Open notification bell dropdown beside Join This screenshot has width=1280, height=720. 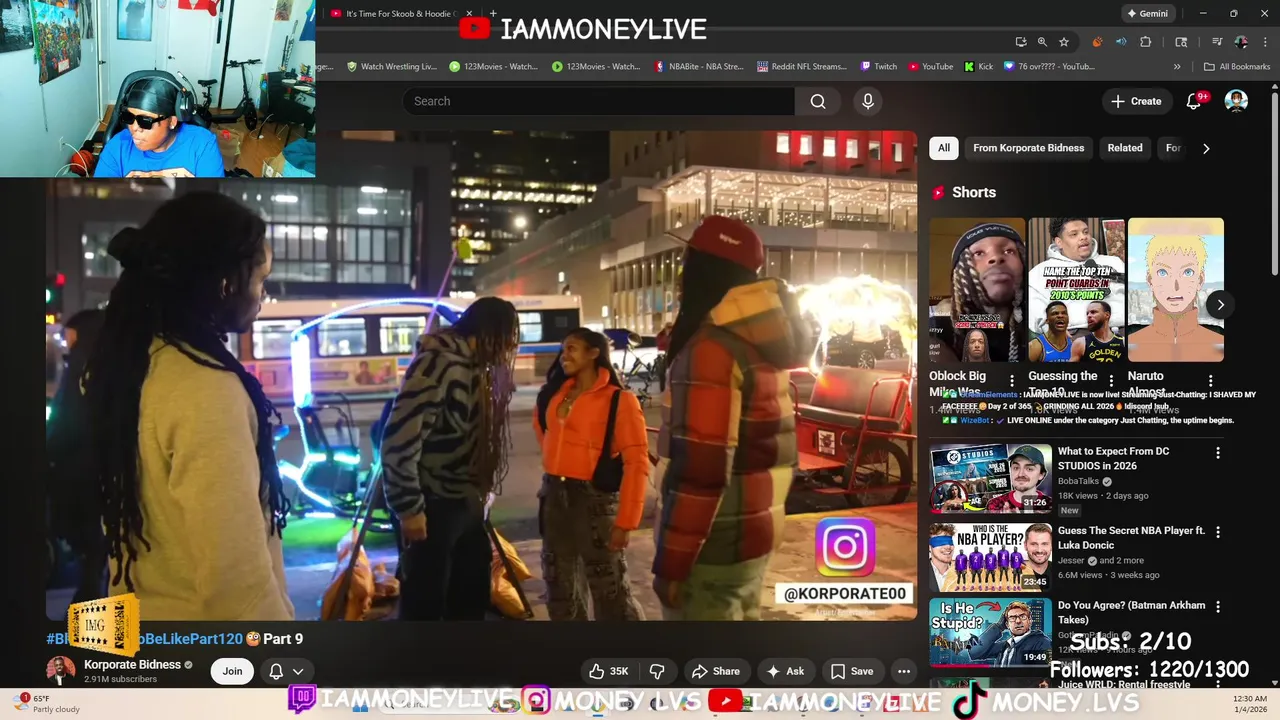tap(286, 671)
